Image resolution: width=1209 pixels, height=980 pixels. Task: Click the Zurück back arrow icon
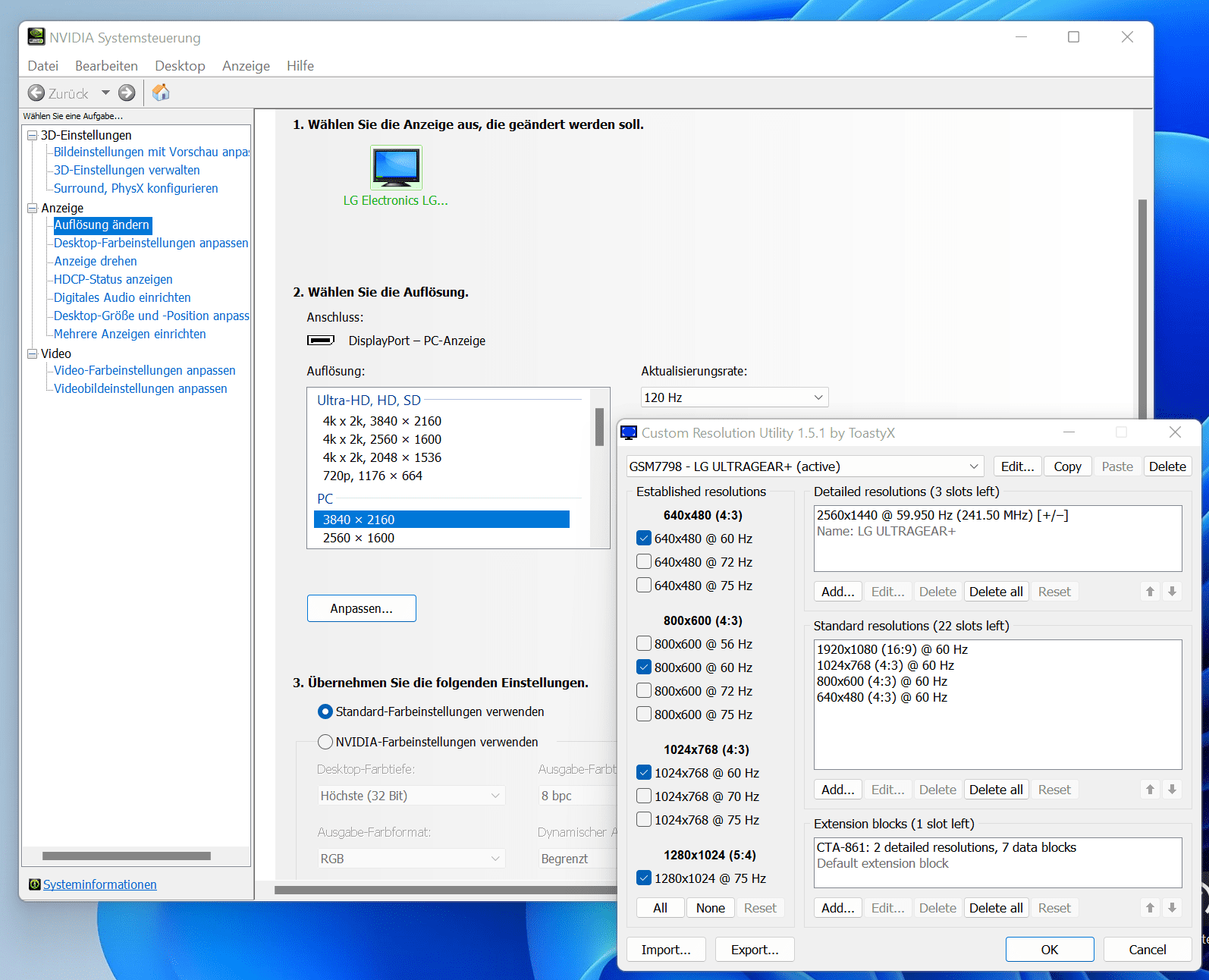coord(36,93)
